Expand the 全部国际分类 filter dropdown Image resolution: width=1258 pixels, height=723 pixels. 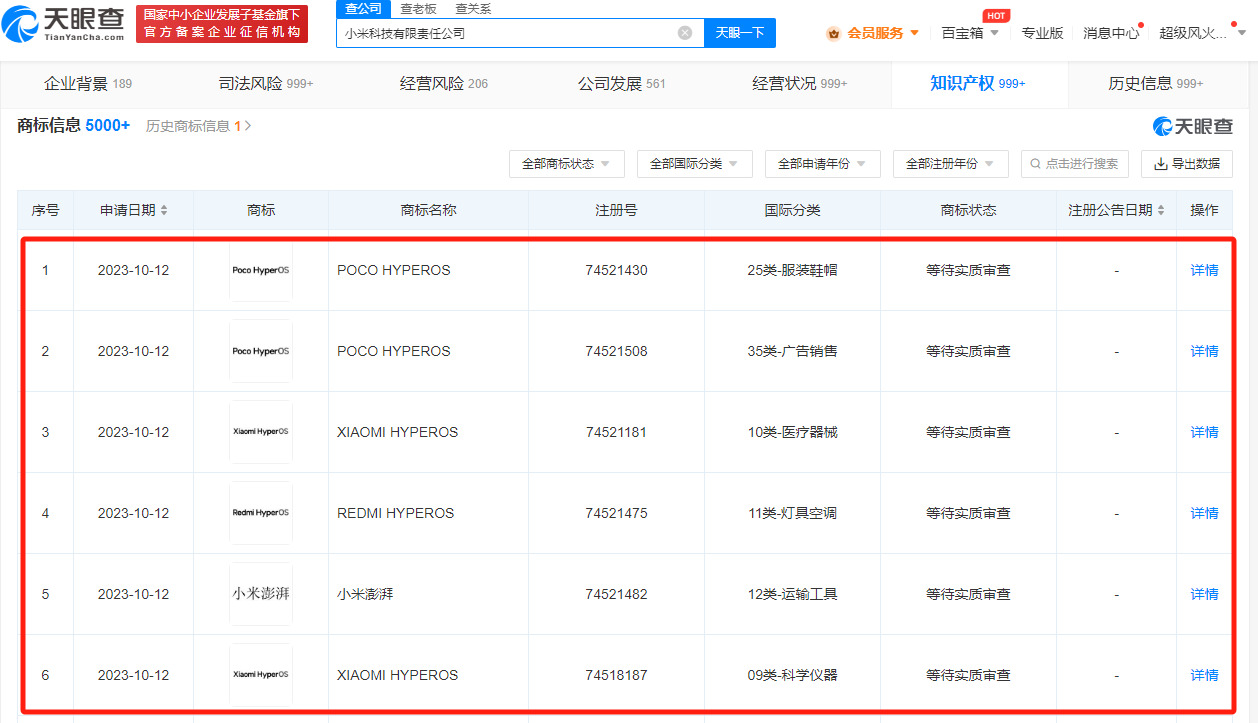click(695, 164)
